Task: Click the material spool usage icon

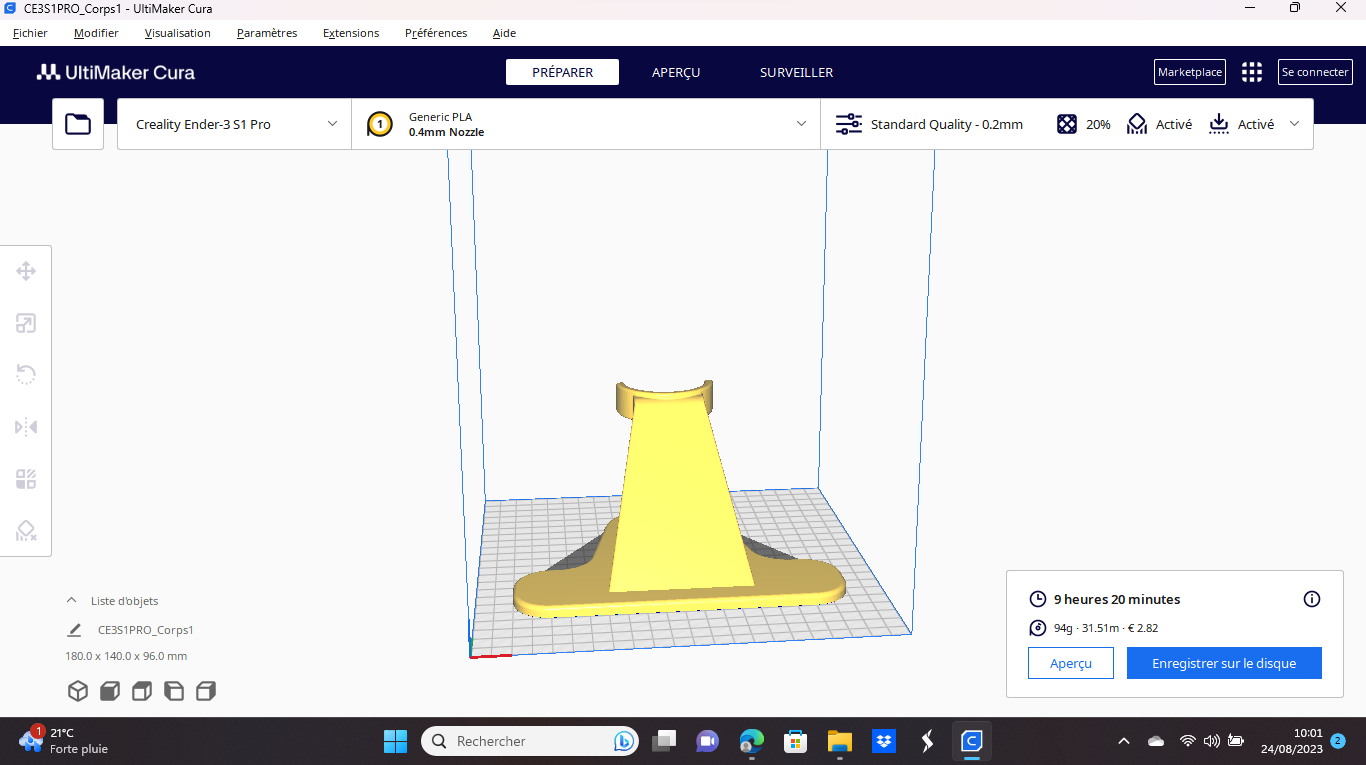Action: (1038, 628)
